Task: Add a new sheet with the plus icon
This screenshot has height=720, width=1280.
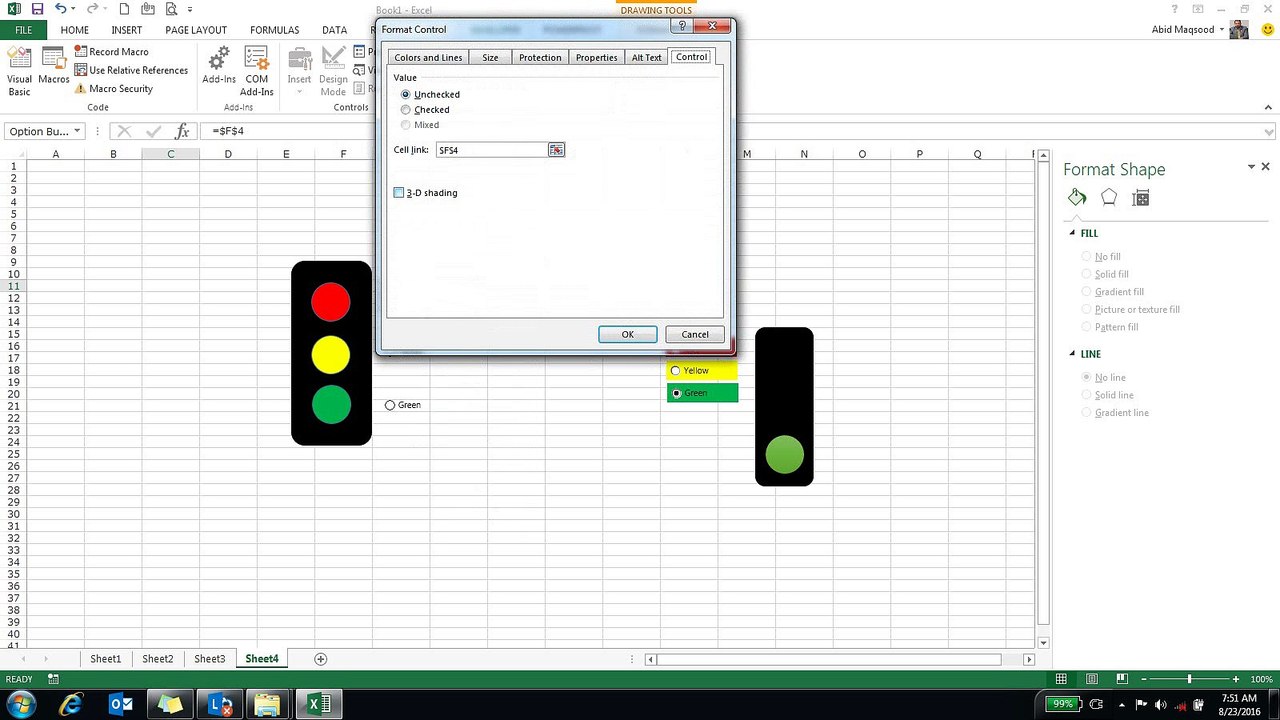Action: [x=321, y=659]
